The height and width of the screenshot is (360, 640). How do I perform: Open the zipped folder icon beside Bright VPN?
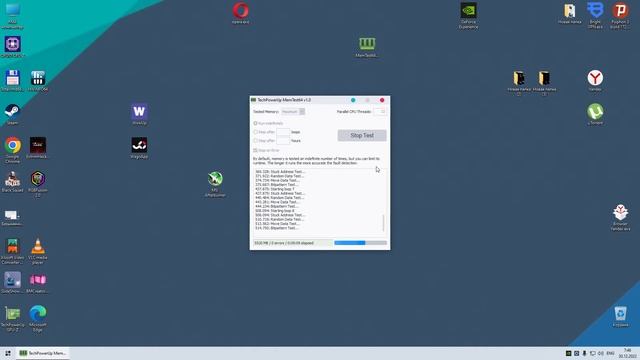tap(569, 13)
